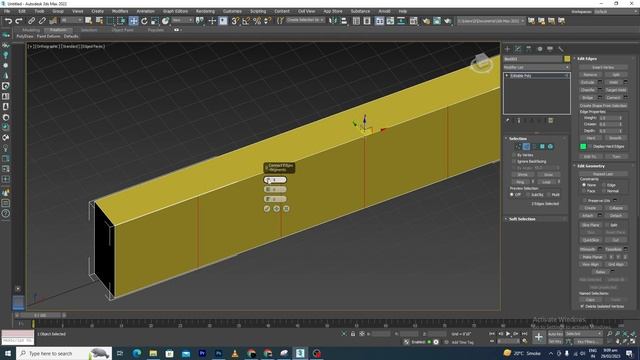This screenshot has height=360, width=640.
Task: Click the ViewCube in the viewport
Action: click(482, 63)
